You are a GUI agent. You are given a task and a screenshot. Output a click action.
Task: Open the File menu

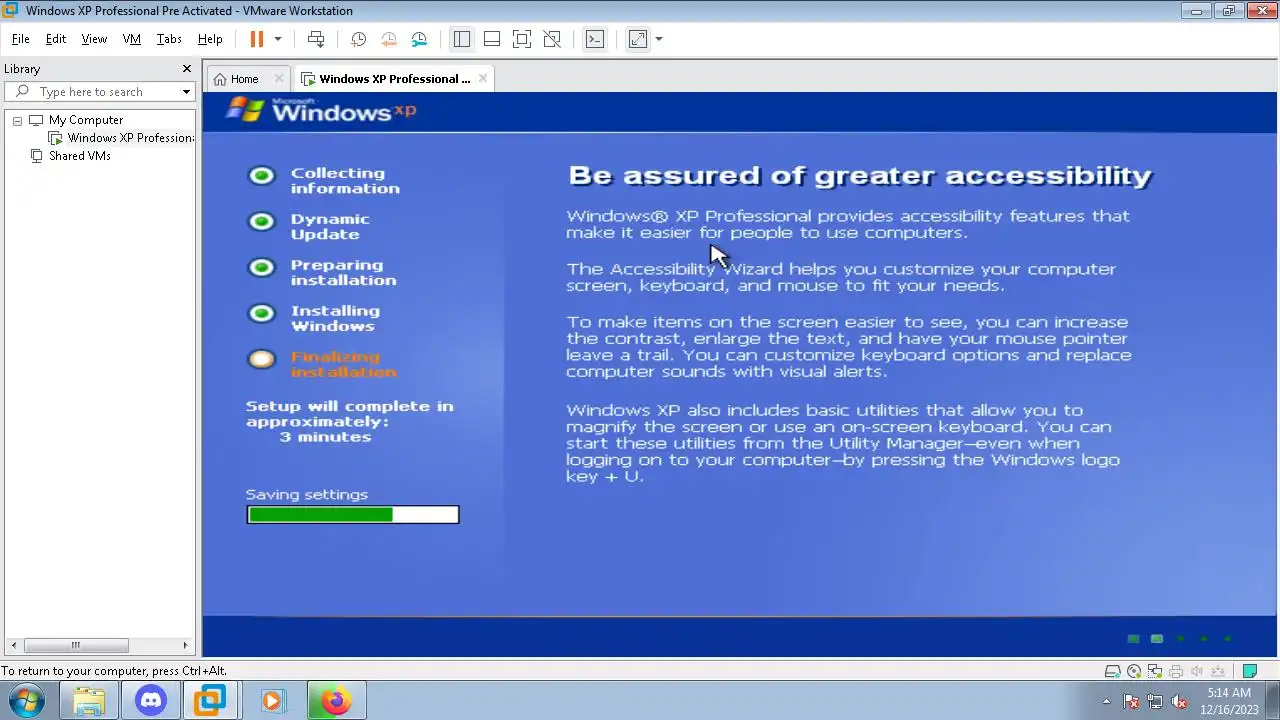(20, 39)
